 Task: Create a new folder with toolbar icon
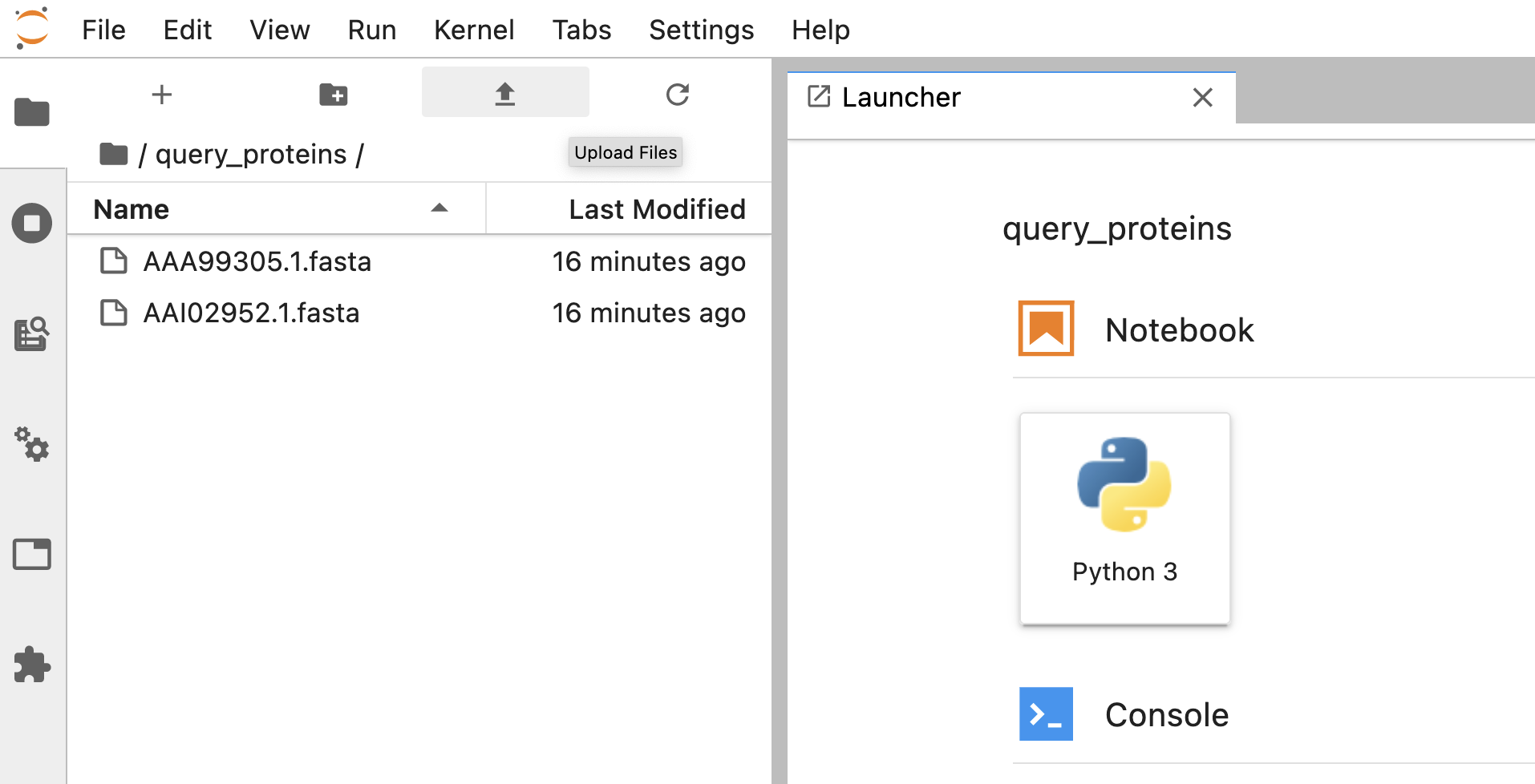point(333,95)
